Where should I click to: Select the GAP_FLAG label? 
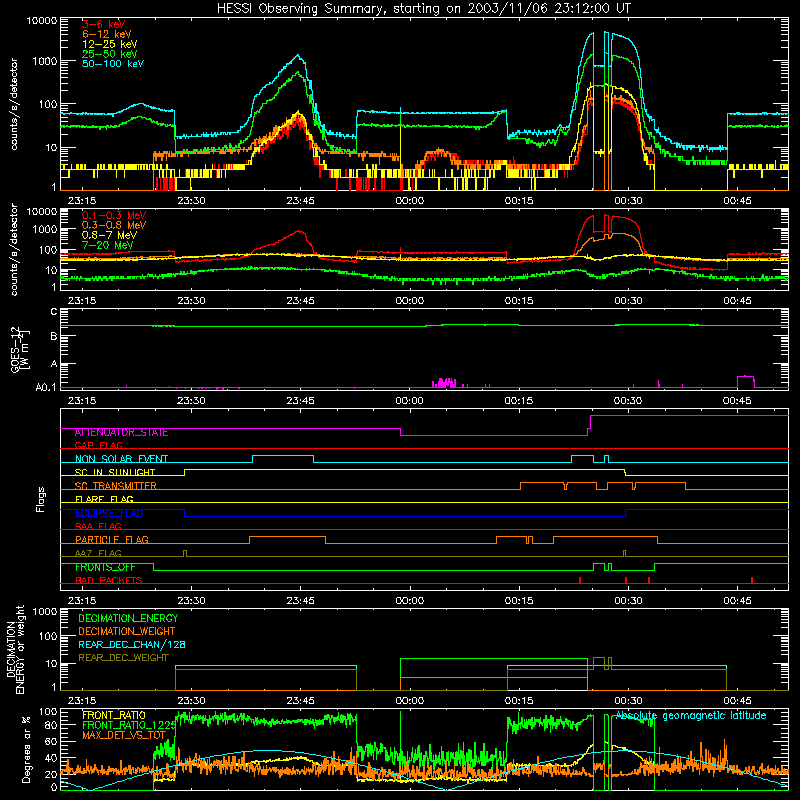tap(98, 445)
